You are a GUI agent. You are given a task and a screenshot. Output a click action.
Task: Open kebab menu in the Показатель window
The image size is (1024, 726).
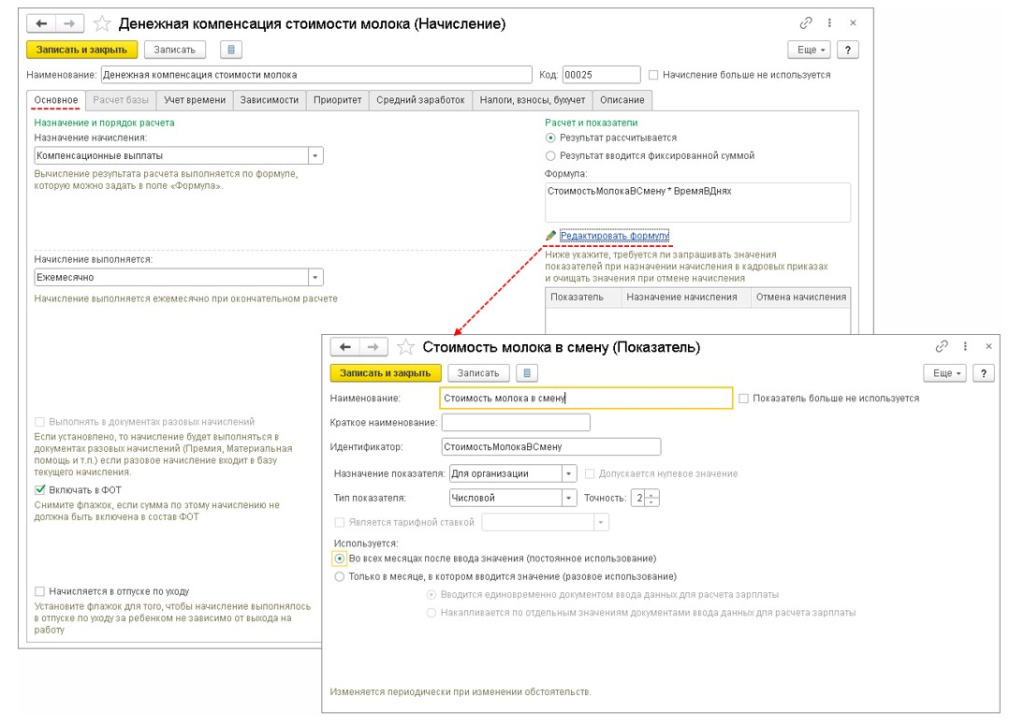pyautogui.click(x=965, y=346)
